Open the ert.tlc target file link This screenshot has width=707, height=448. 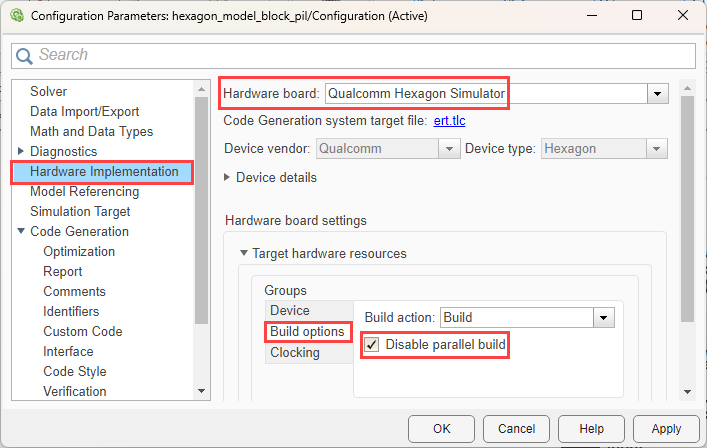pos(449,121)
